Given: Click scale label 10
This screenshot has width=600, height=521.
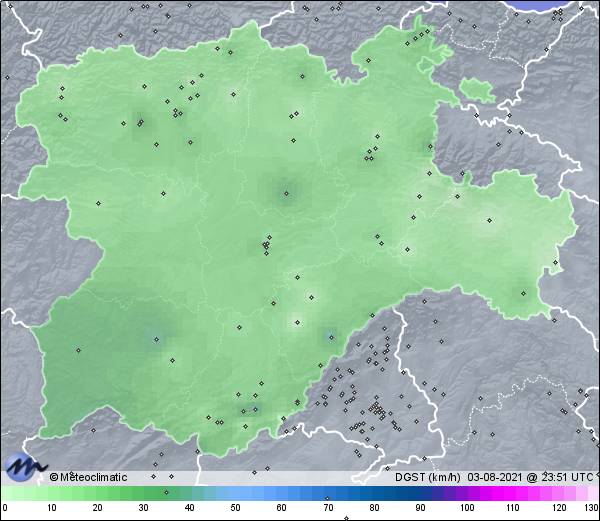Looking at the screenshot, I should point(52,508).
